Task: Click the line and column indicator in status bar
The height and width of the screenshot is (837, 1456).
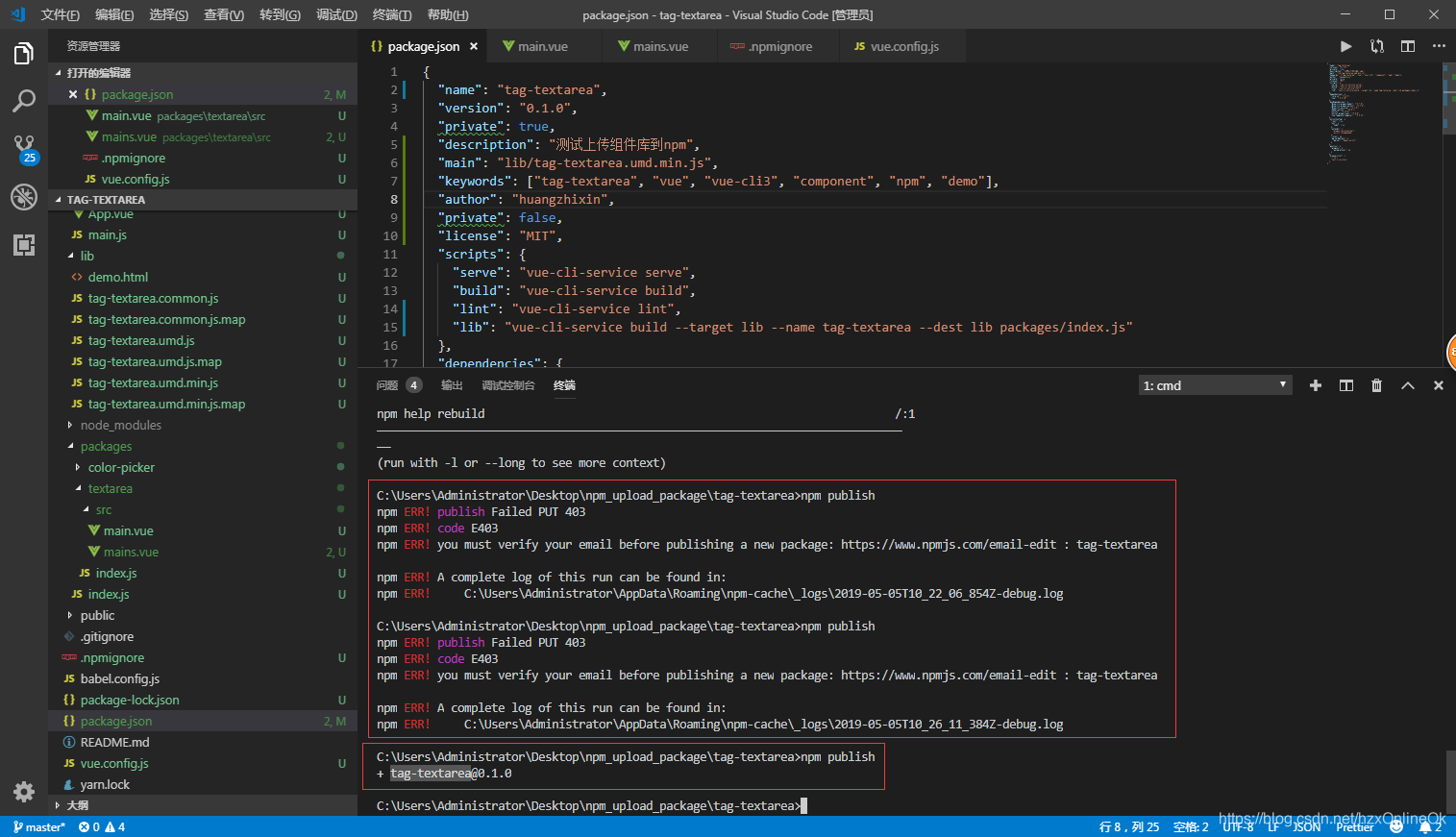Action: pyautogui.click(x=1129, y=826)
